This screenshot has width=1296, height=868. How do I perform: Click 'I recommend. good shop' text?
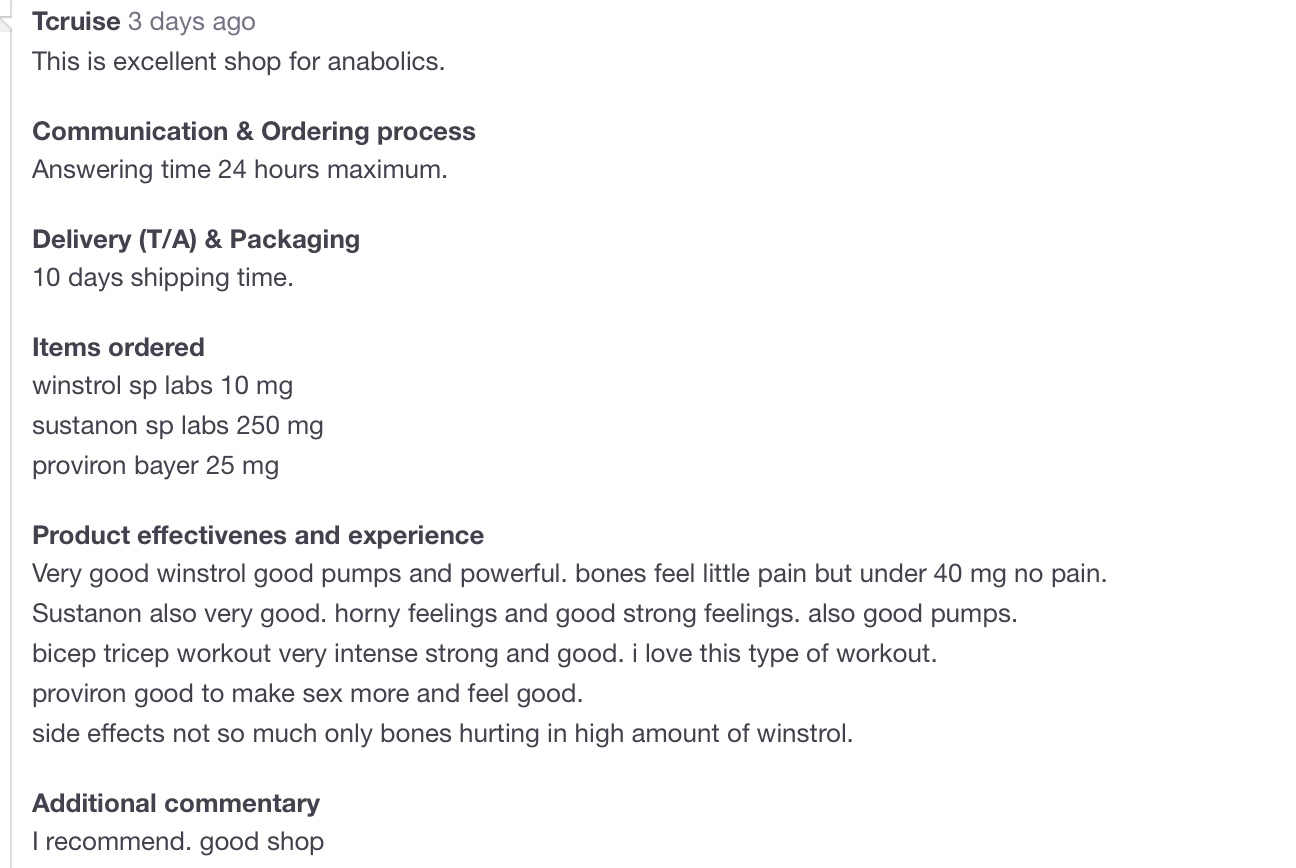point(178,841)
